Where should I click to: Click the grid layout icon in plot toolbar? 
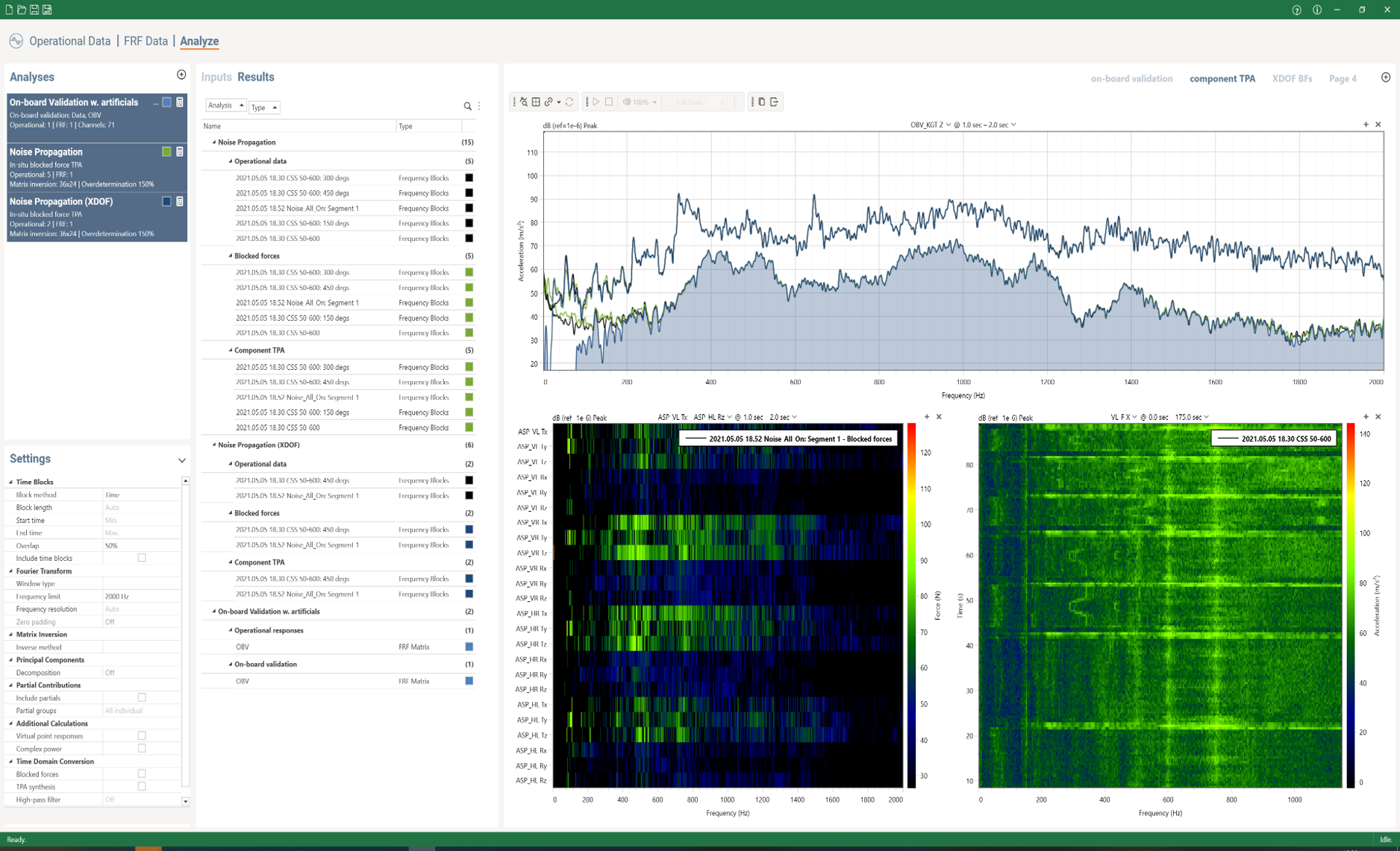[536, 102]
